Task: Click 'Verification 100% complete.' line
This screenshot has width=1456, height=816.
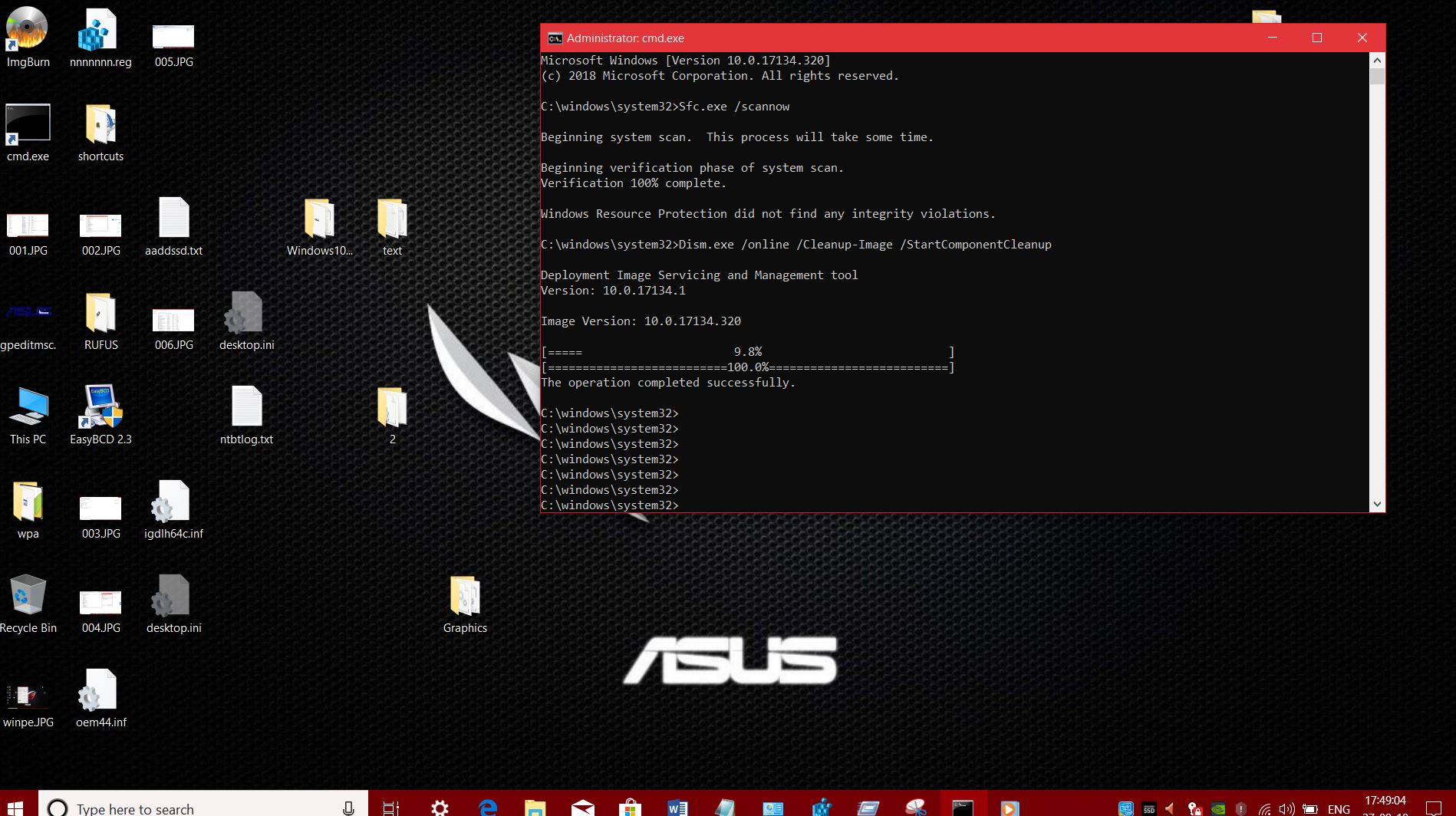Action: (633, 183)
